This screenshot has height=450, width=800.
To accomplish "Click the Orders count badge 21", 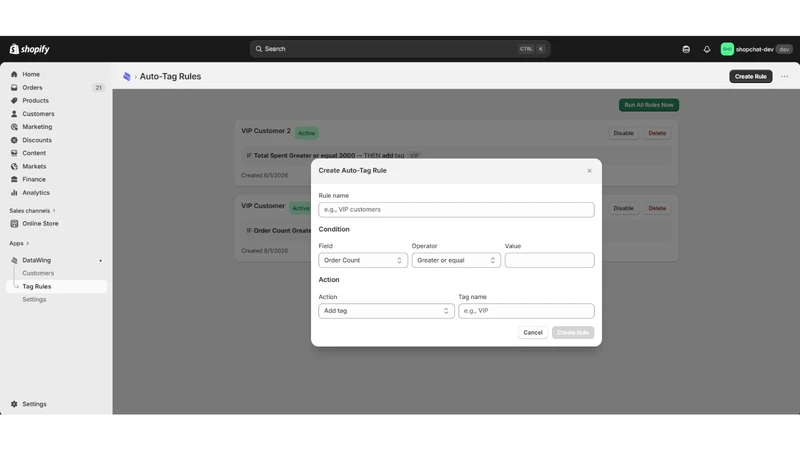I will point(98,88).
